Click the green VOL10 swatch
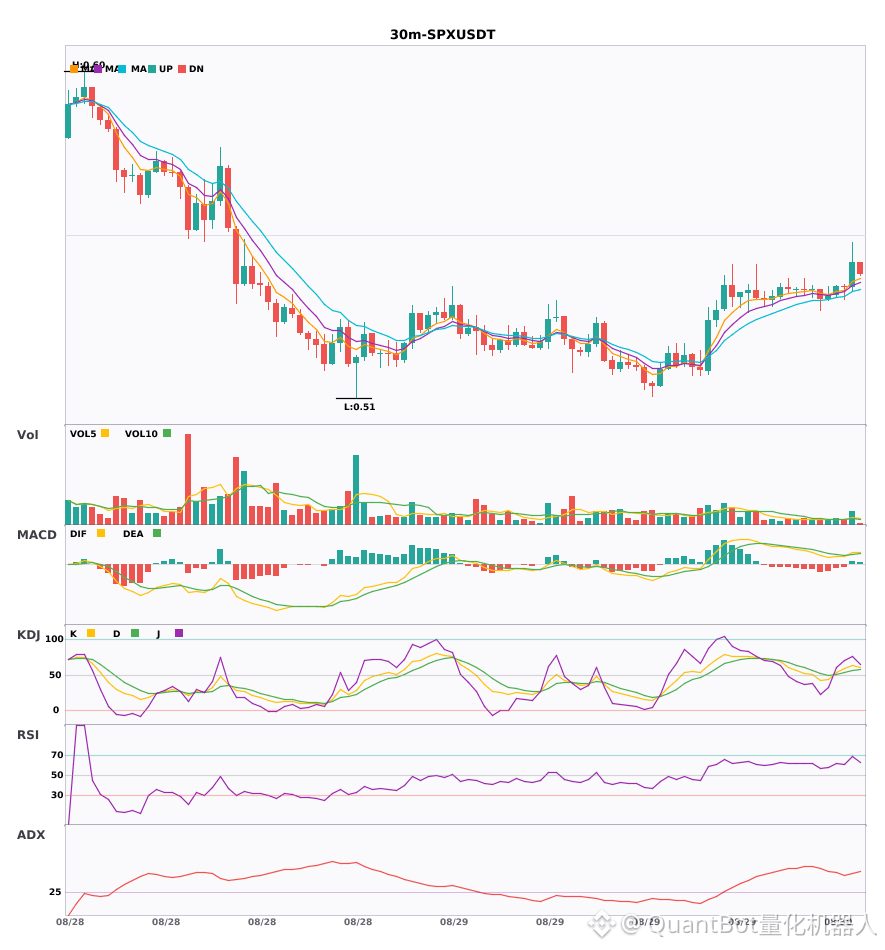Image resolution: width=885 pixels, height=950 pixels. 167,433
